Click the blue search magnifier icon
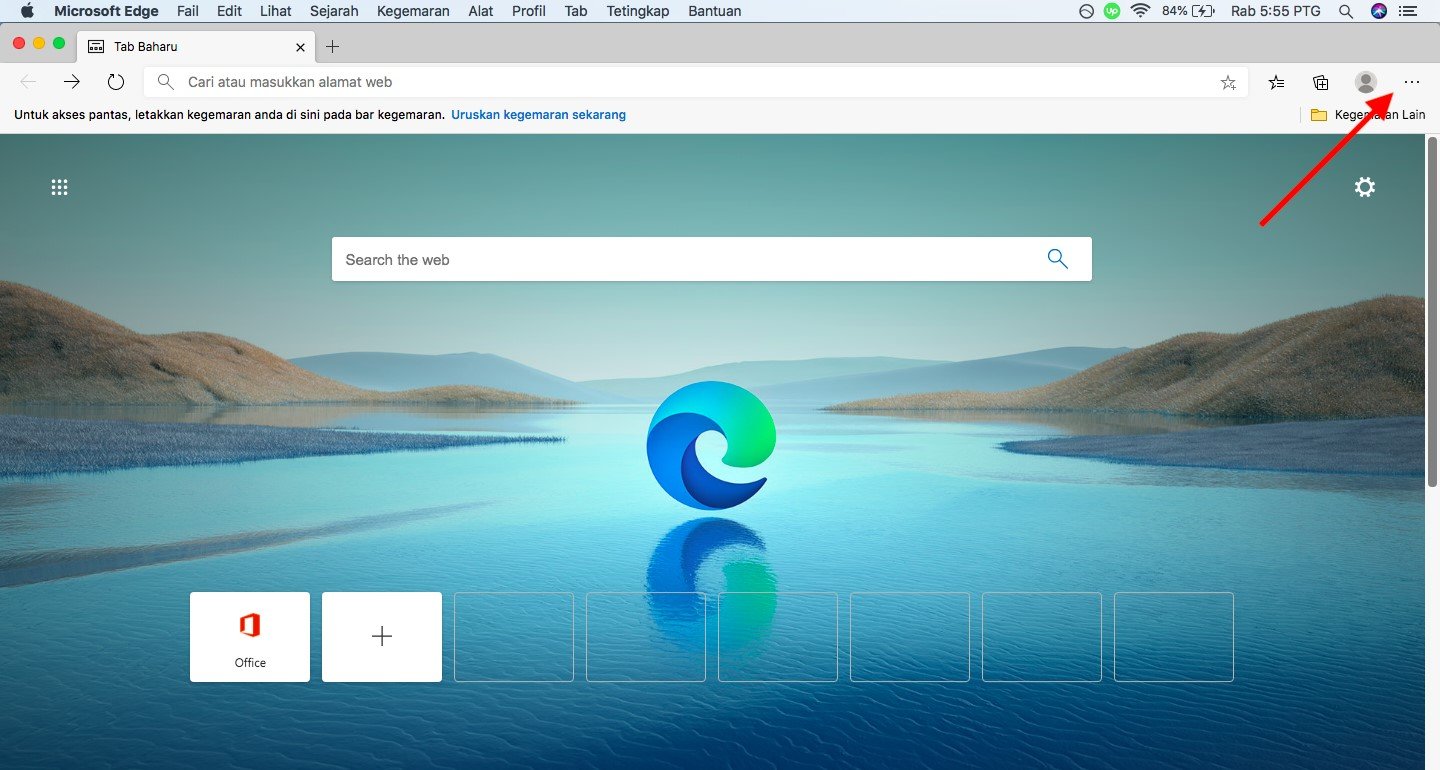This screenshot has height=770, width=1440. 1057,259
